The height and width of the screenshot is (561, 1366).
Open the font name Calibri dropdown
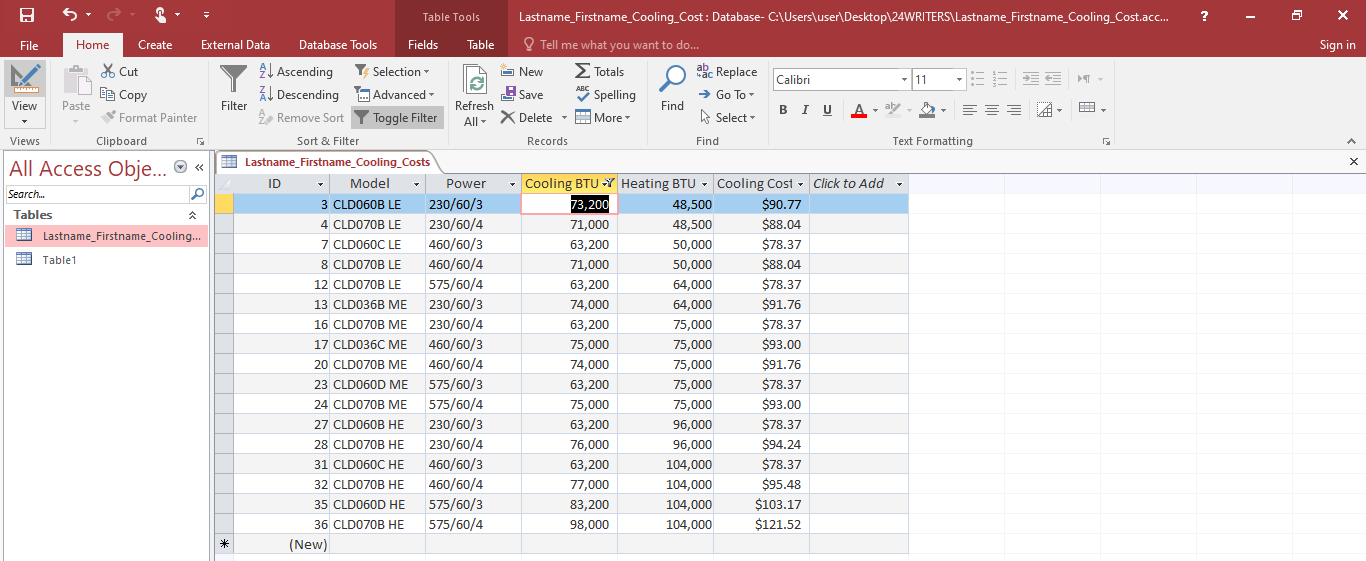pyautogui.click(x=904, y=80)
